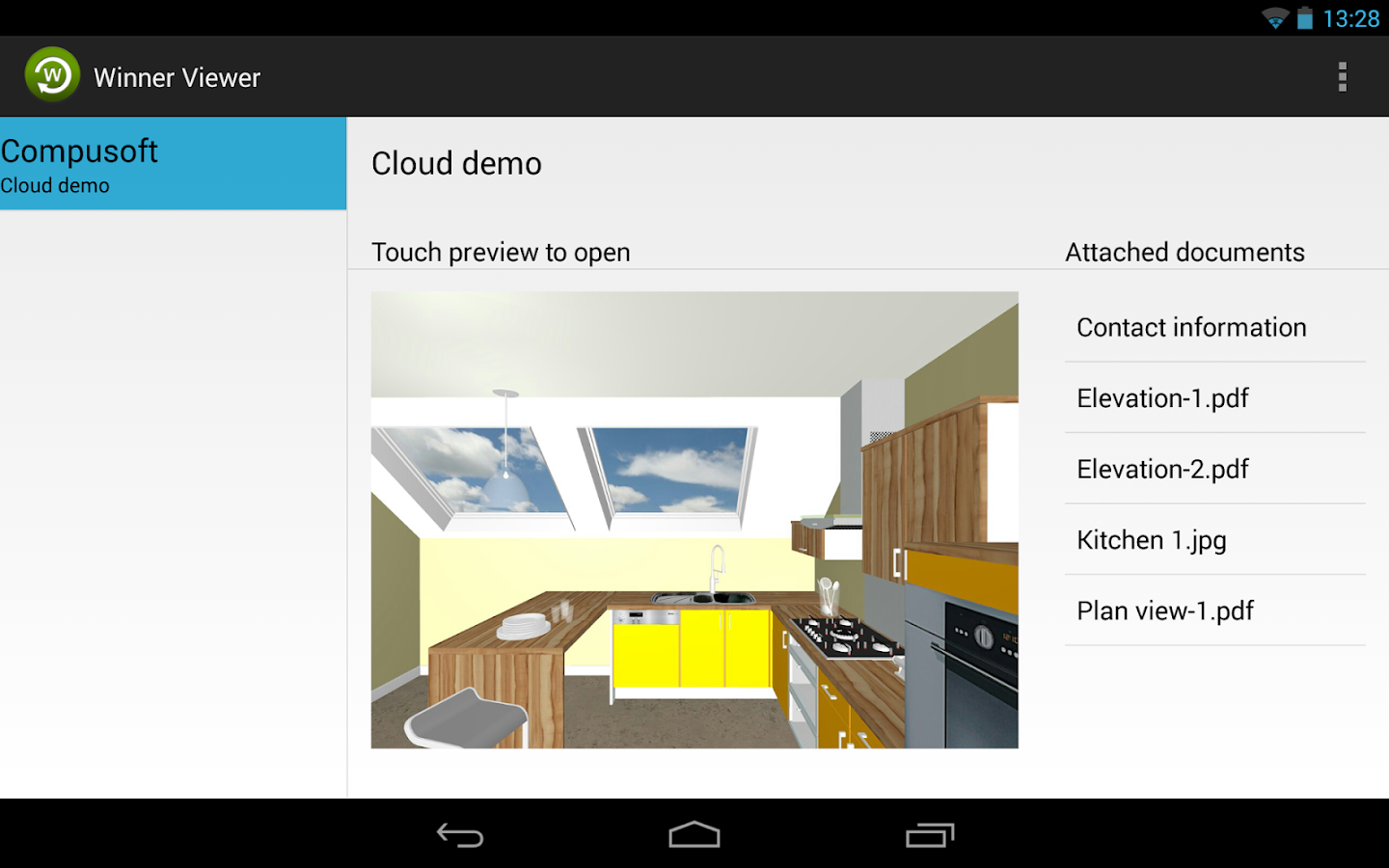Tap the Android Home button
Image resolution: width=1389 pixels, height=868 pixels.
(x=694, y=835)
